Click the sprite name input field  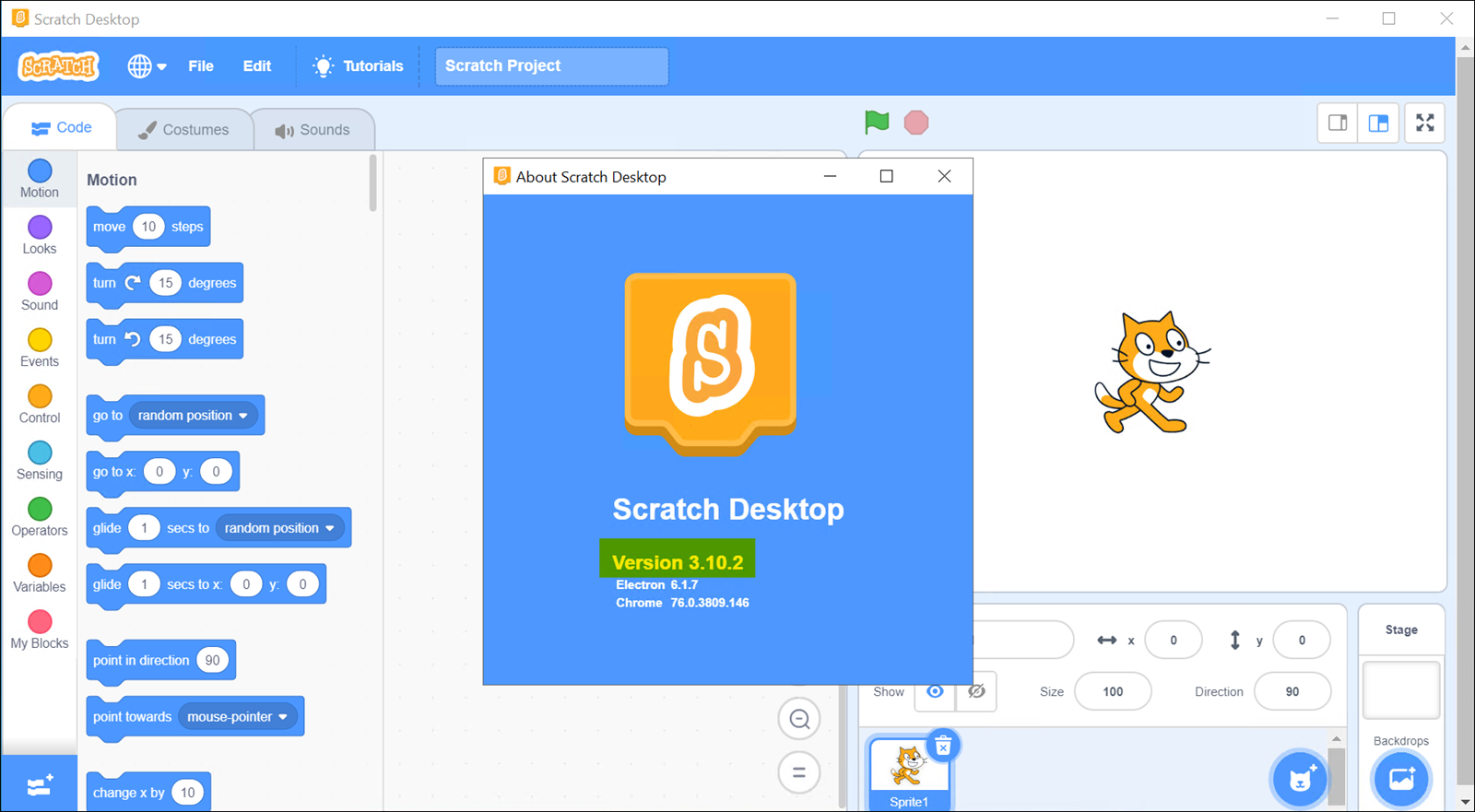point(1023,640)
